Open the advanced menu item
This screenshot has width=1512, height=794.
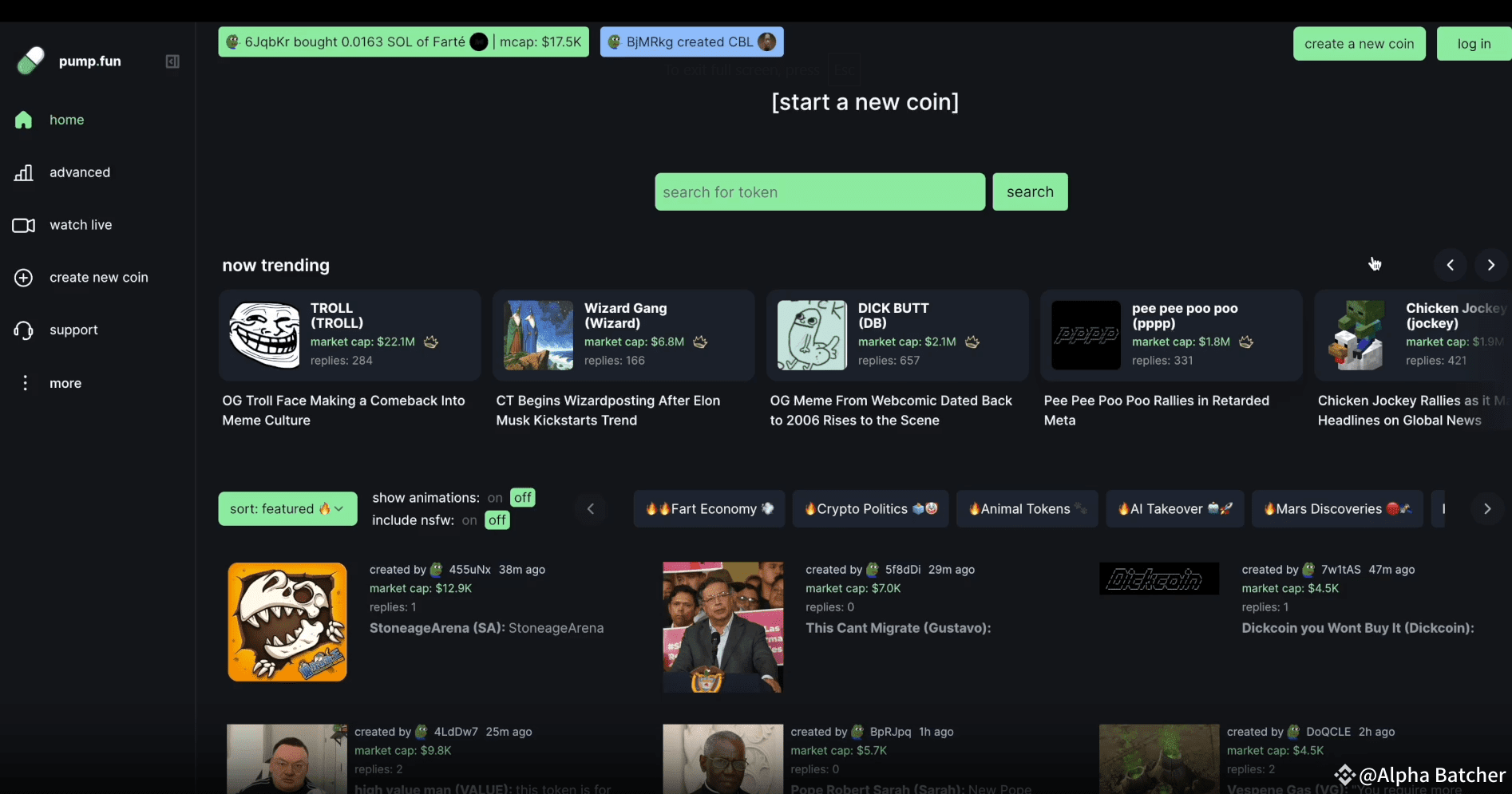point(80,172)
